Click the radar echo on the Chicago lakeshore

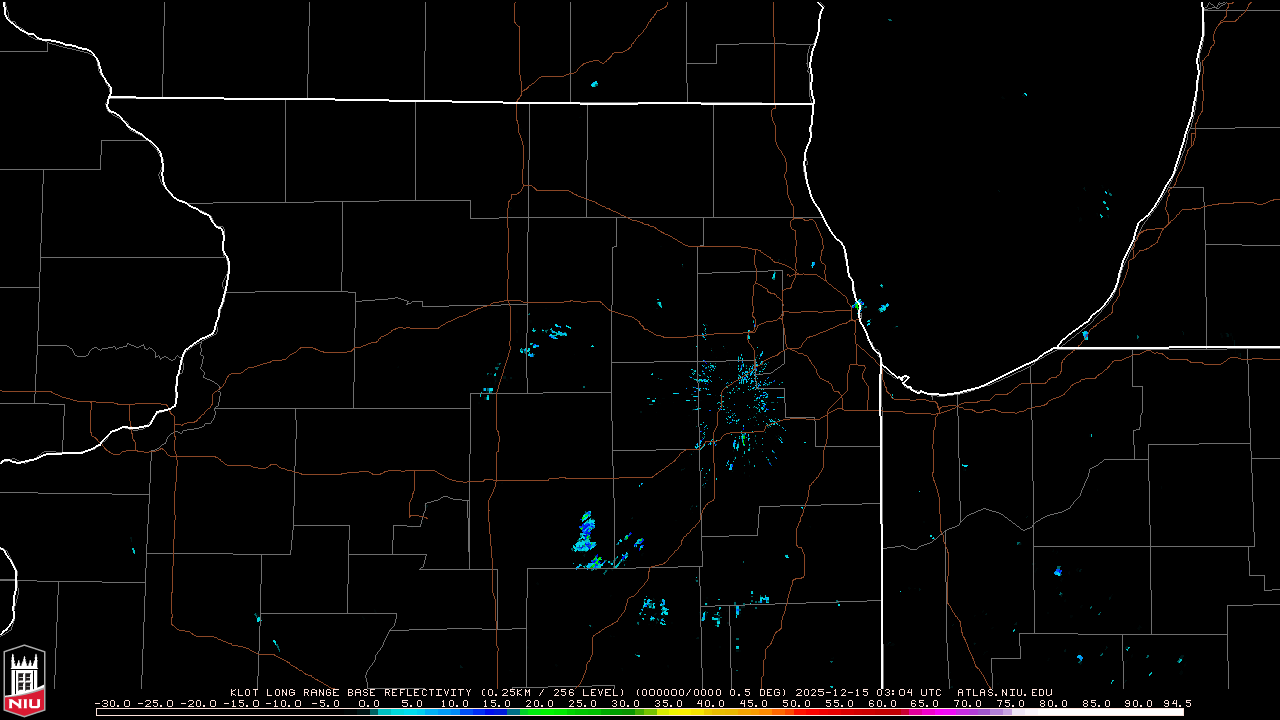[x=858, y=304]
